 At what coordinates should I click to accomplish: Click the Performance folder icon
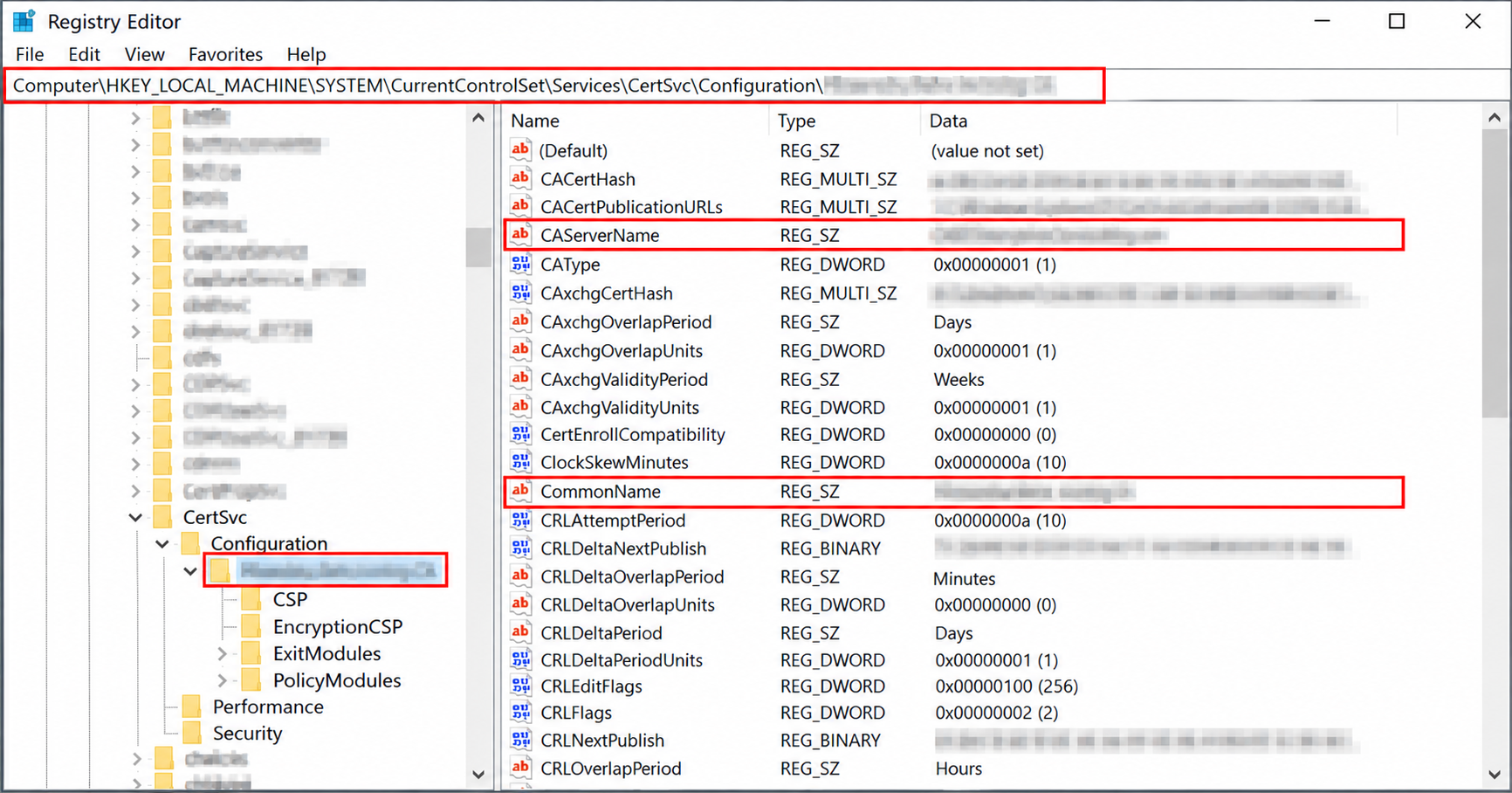192,707
